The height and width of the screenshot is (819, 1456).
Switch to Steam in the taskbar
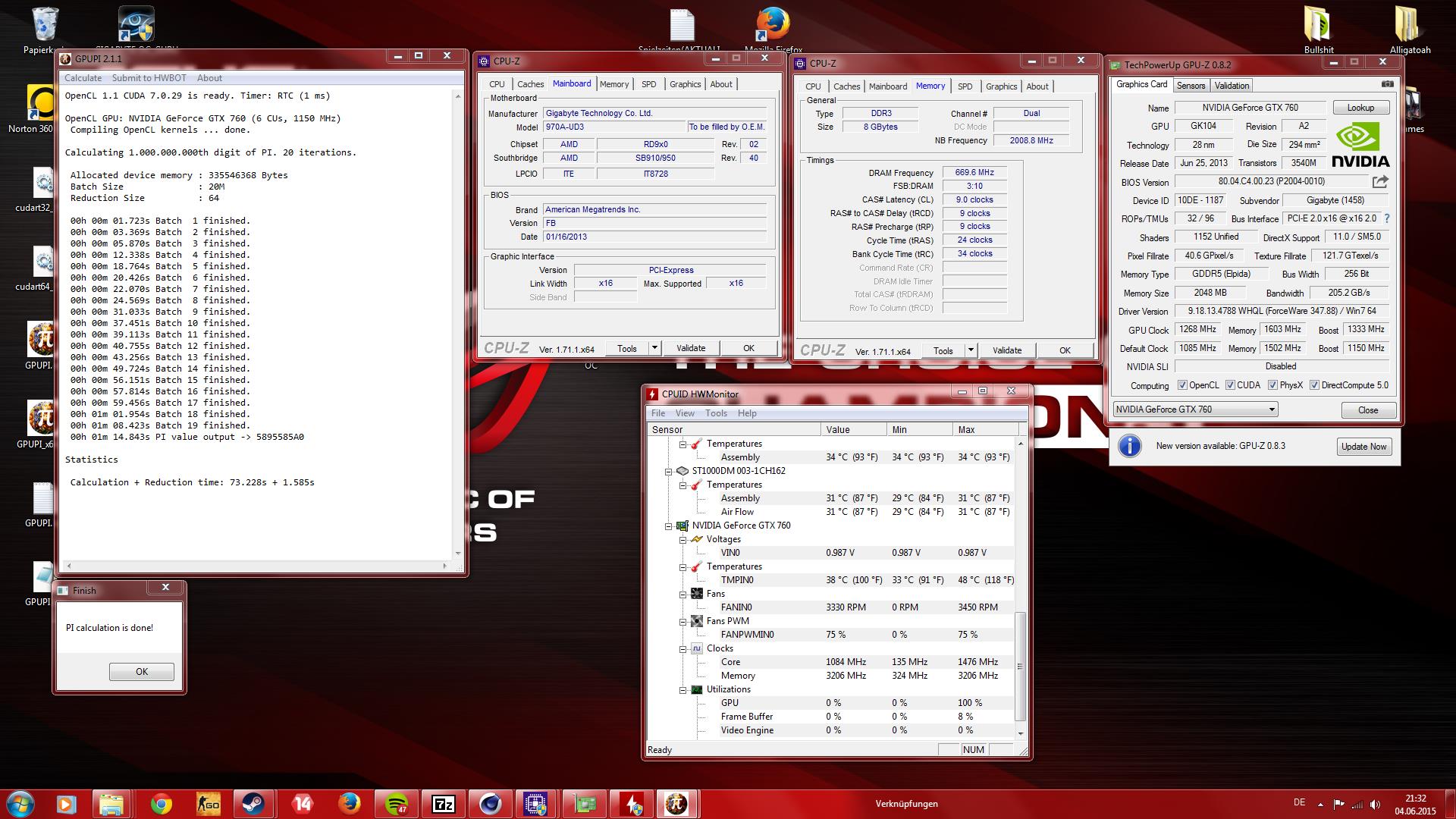pos(253,804)
